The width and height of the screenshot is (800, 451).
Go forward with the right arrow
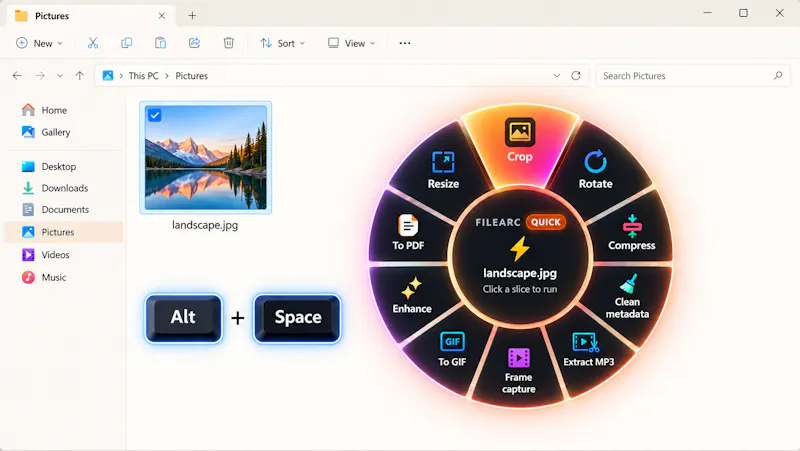40,76
